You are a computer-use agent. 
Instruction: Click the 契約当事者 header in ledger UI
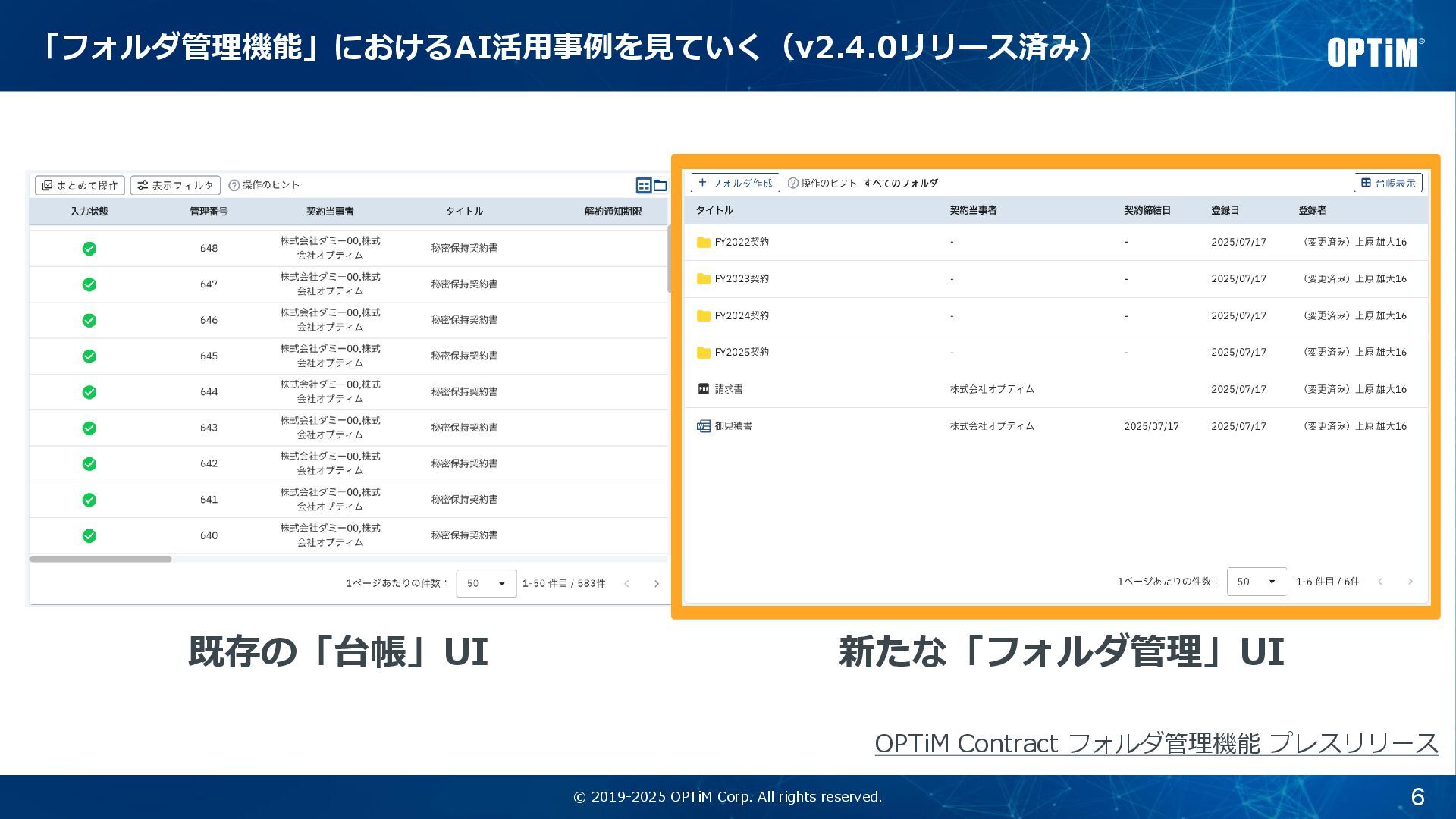click(x=330, y=212)
